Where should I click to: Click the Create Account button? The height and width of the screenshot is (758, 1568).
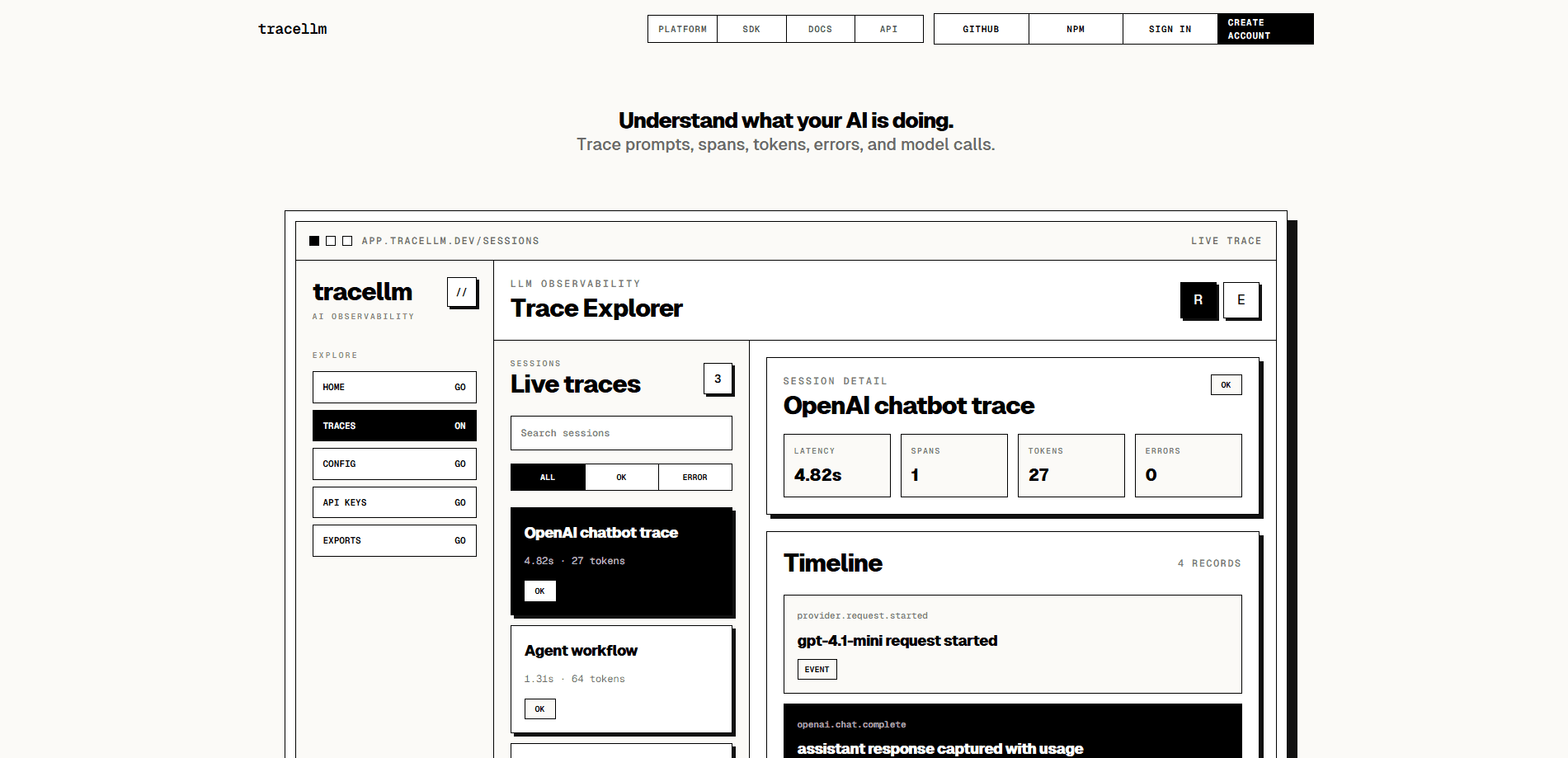point(1265,29)
